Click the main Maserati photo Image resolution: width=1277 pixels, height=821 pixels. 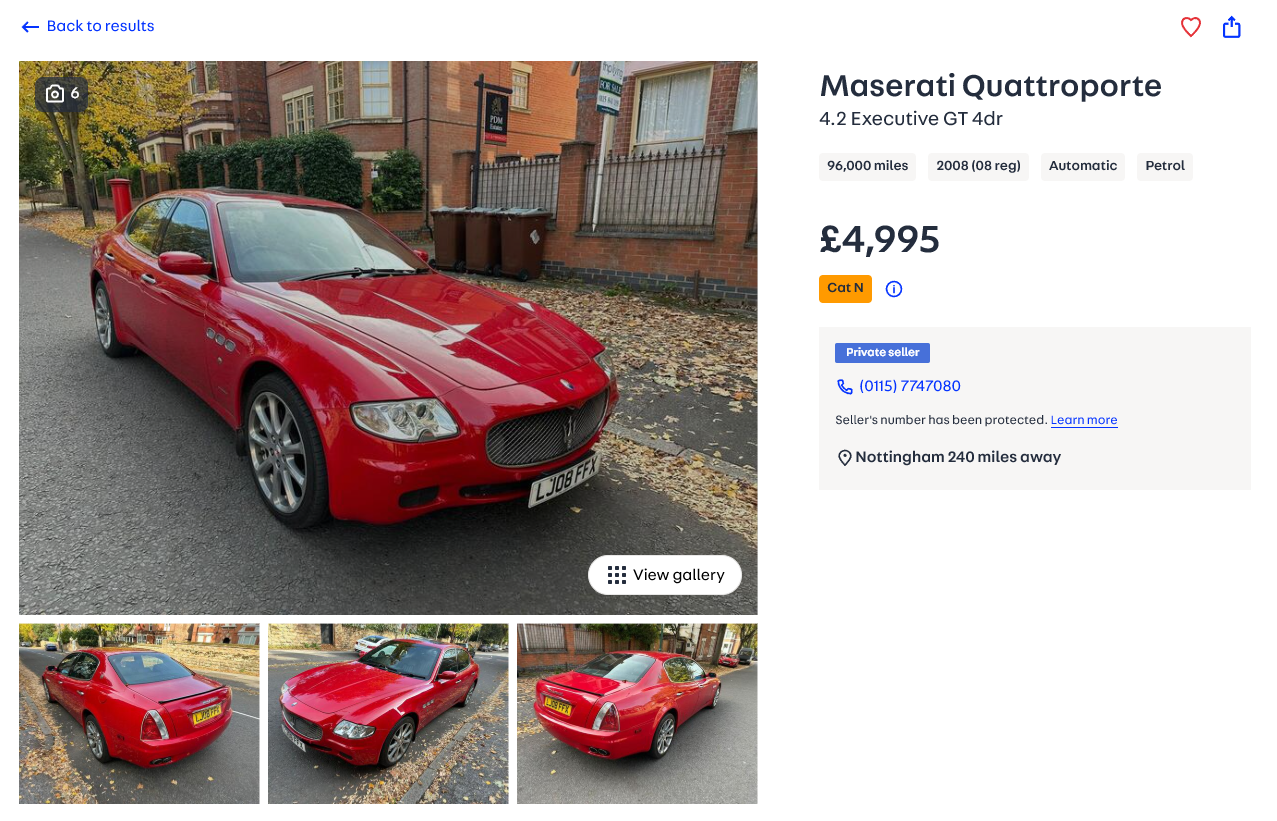[x=388, y=338]
